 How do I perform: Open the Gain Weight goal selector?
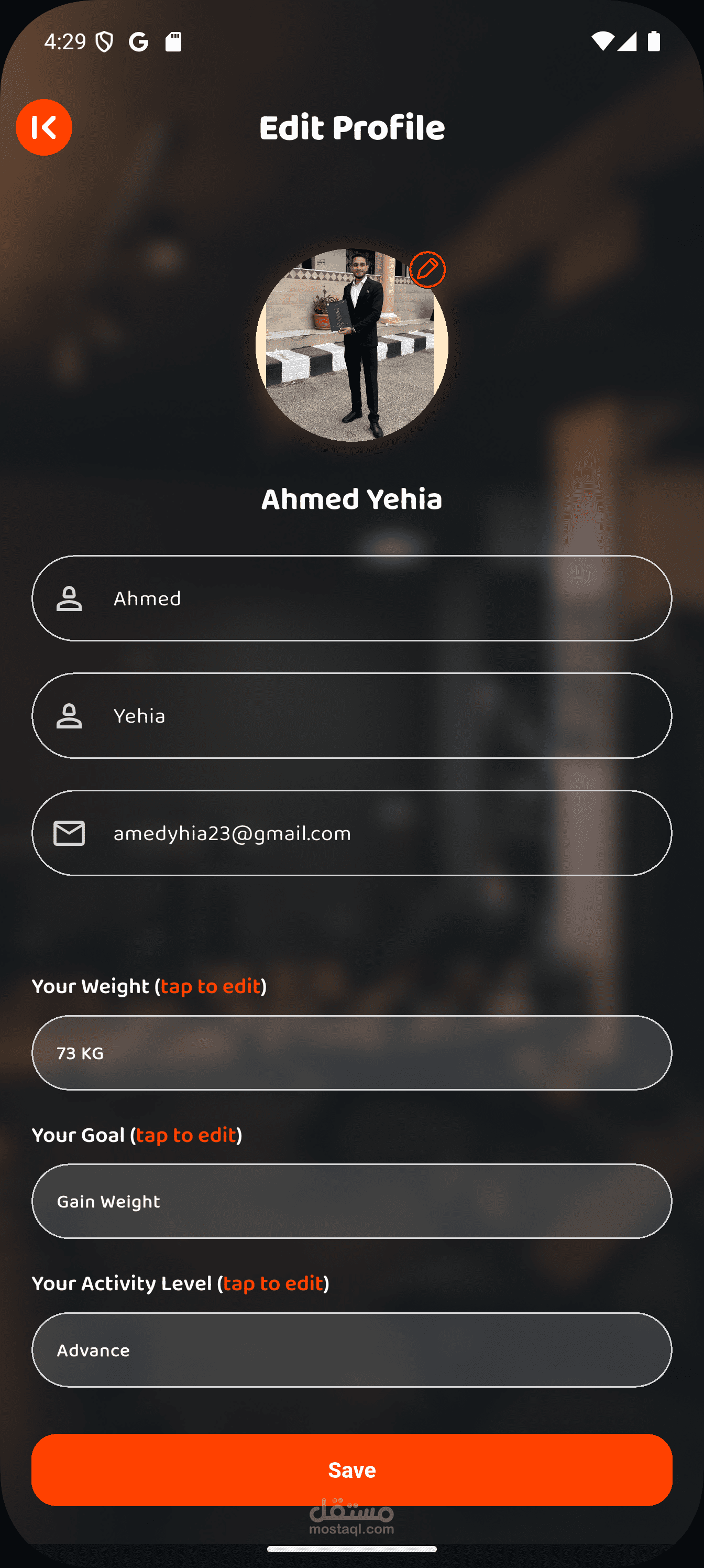click(351, 1202)
